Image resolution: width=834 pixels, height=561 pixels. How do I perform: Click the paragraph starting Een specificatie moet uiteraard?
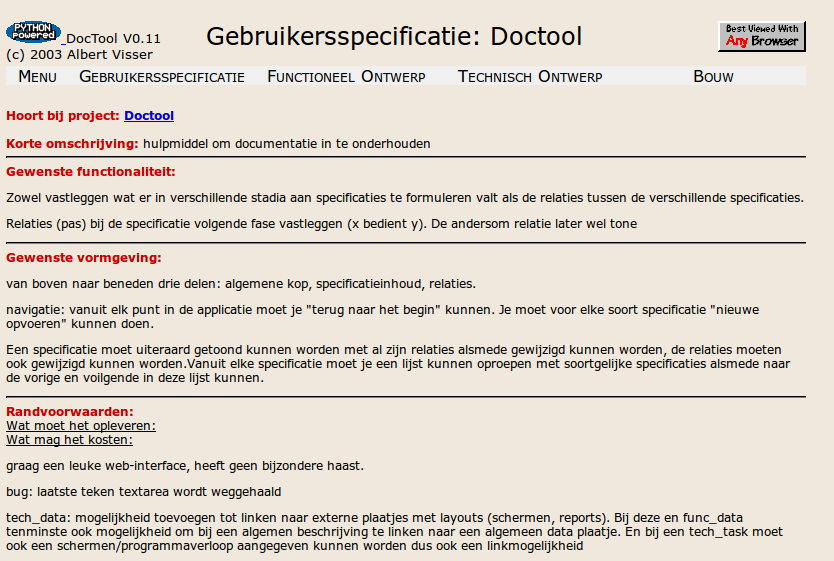(398, 364)
